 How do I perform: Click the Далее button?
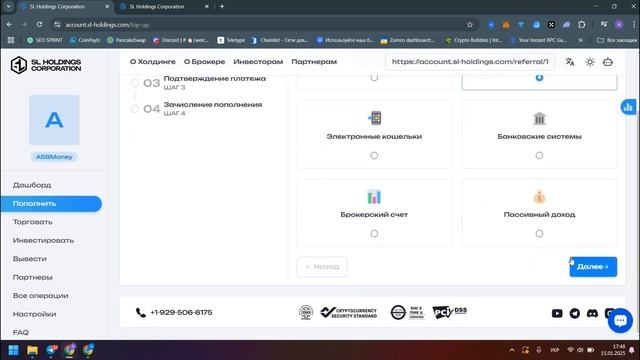point(593,267)
